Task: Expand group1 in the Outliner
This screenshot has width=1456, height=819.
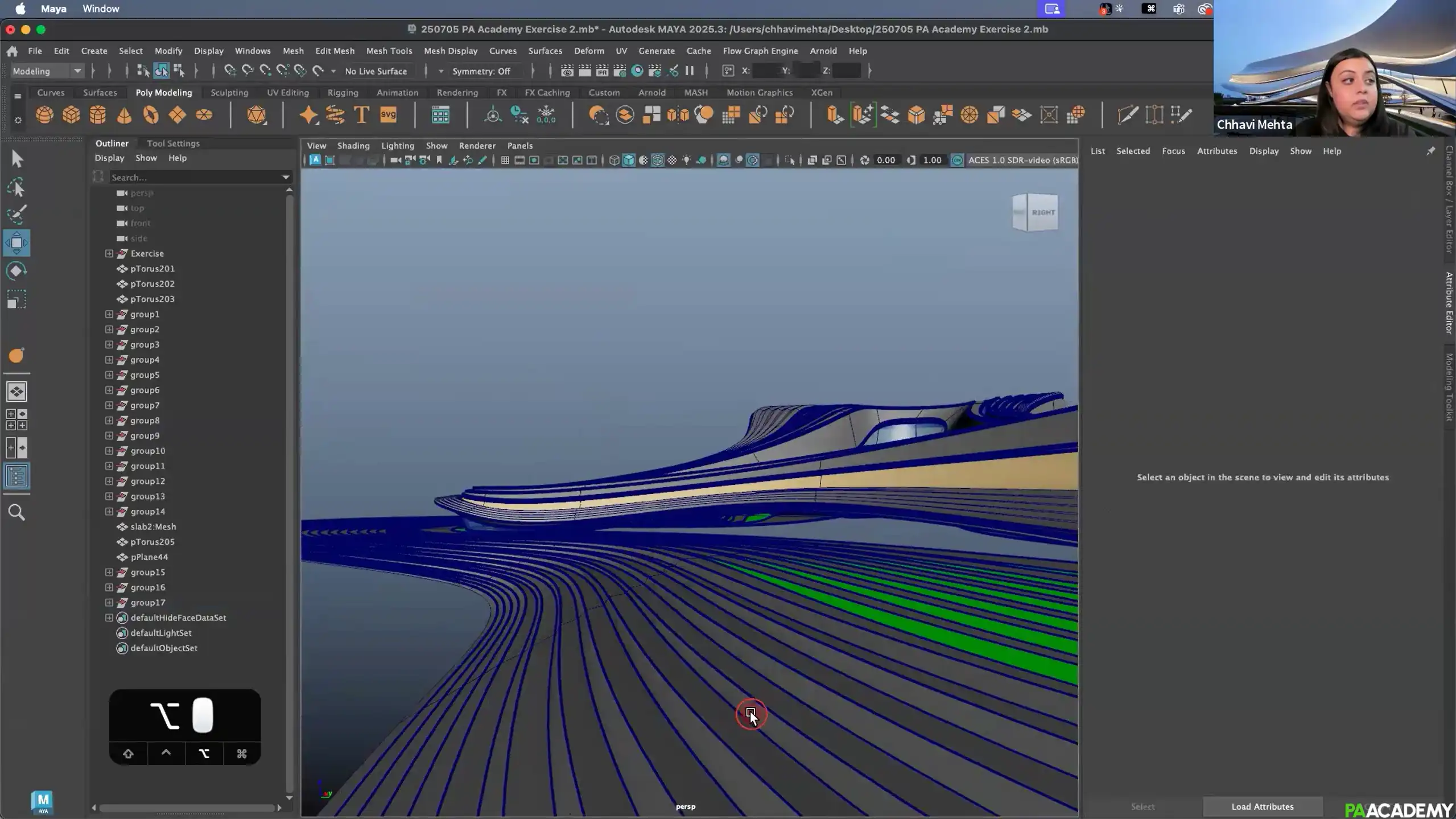Action: 109,314
